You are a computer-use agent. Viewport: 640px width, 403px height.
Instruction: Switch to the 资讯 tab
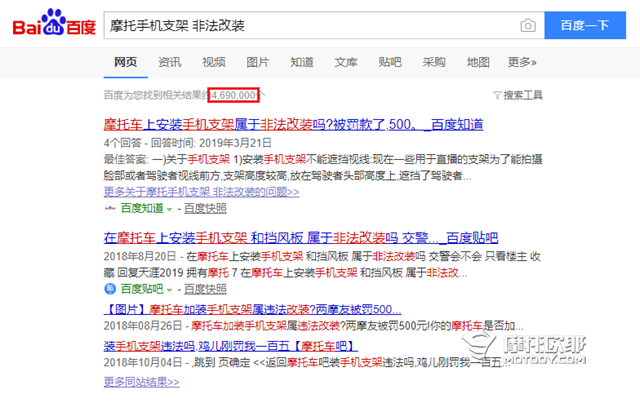coord(169,62)
